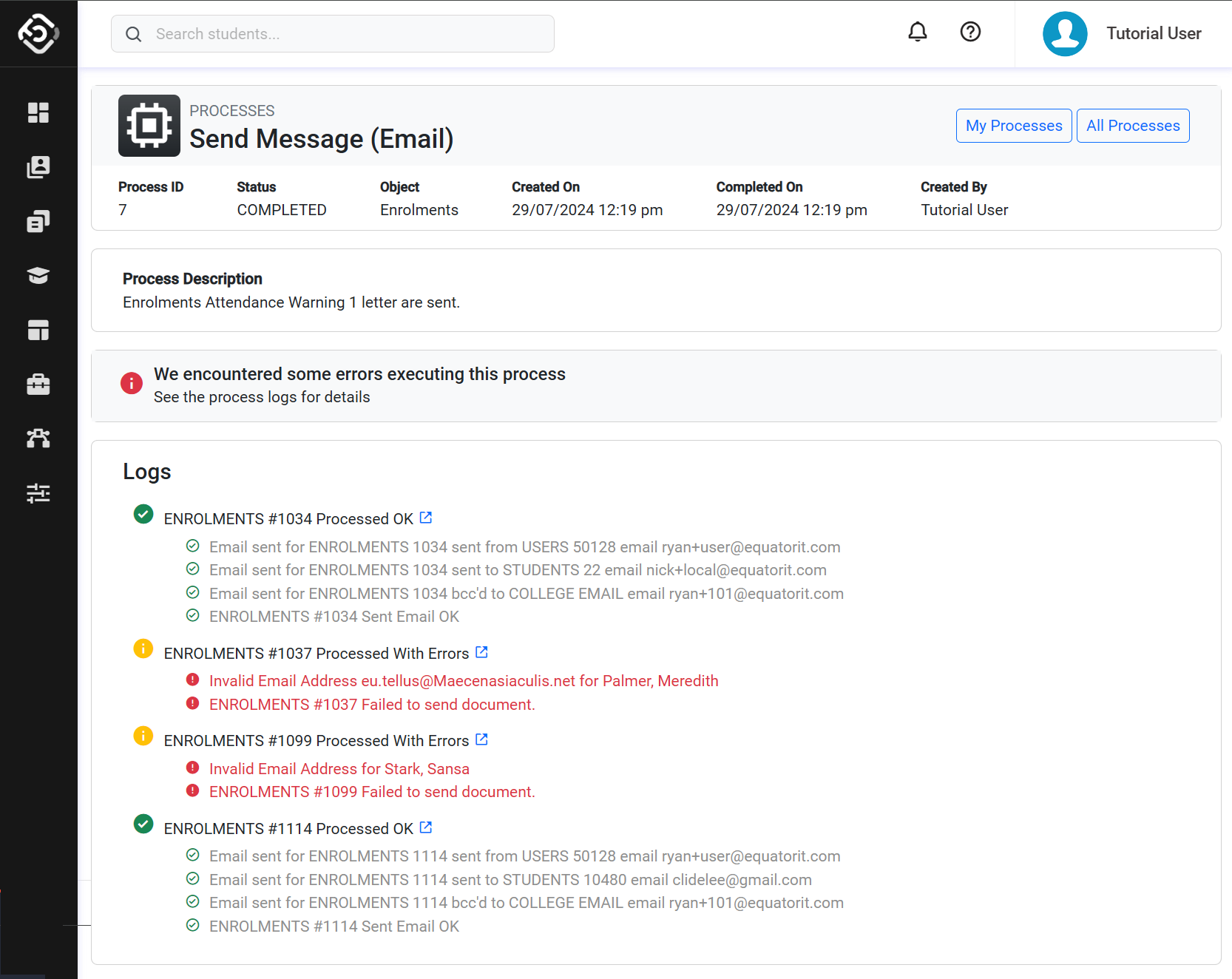This screenshot has height=979, width=1232.
Task: Click the notifications bell icon
Action: coord(917,32)
